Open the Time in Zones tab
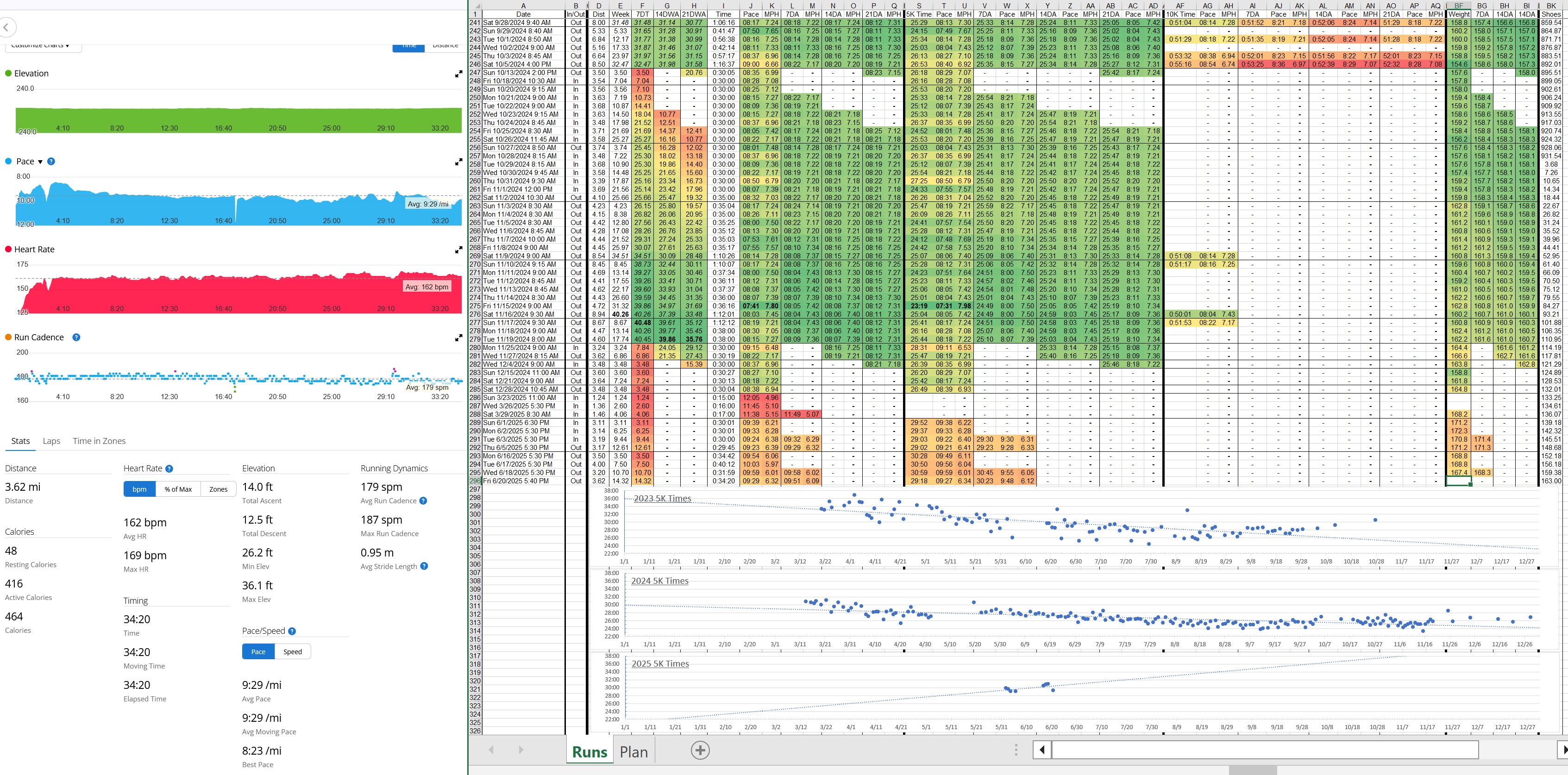 [x=99, y=441]
